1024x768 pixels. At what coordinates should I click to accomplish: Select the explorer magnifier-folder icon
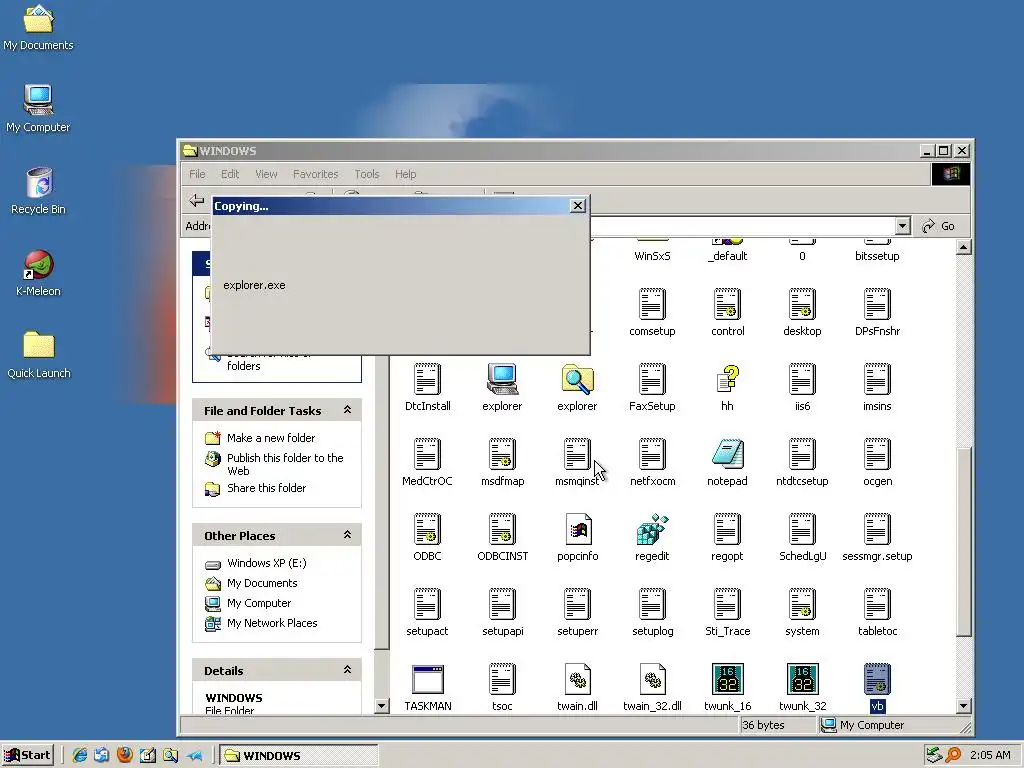point(577,379)
